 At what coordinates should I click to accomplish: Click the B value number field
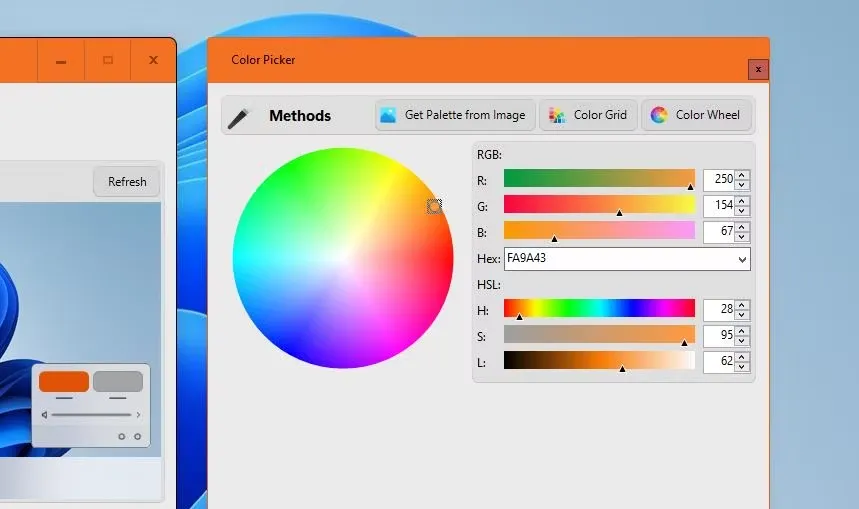pos(719,231)
